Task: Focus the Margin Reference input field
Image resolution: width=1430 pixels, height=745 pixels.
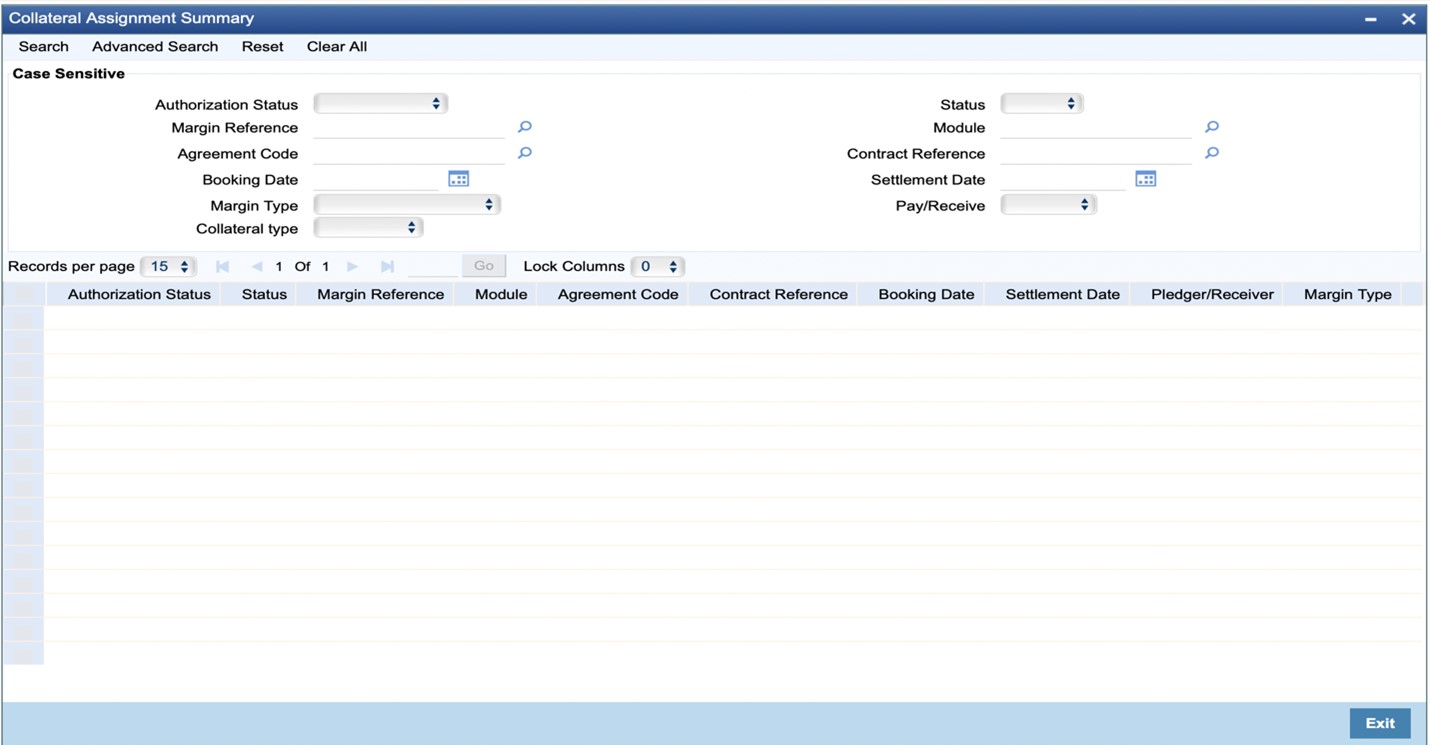Action: point(409,128)
